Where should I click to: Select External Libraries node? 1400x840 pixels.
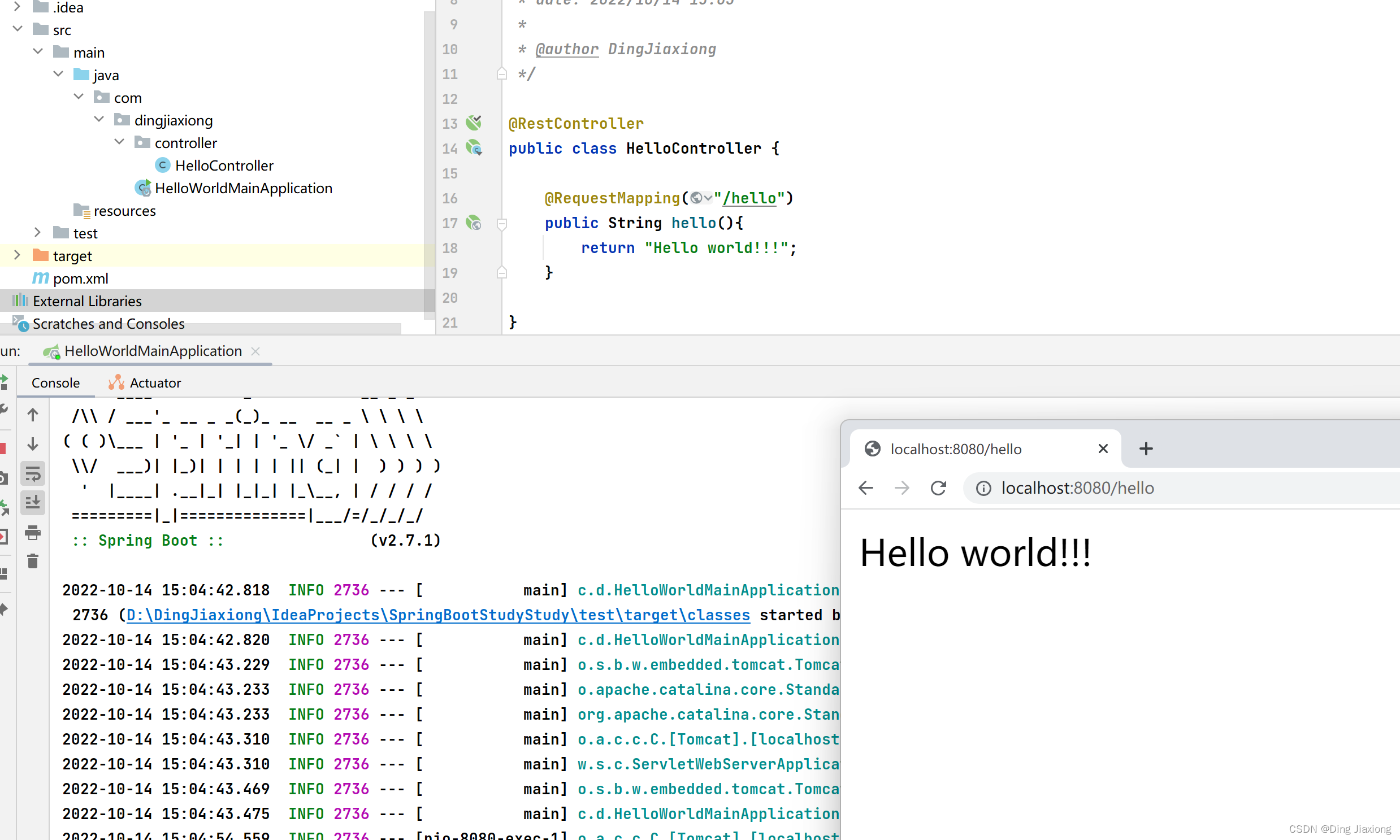[87, 301]
